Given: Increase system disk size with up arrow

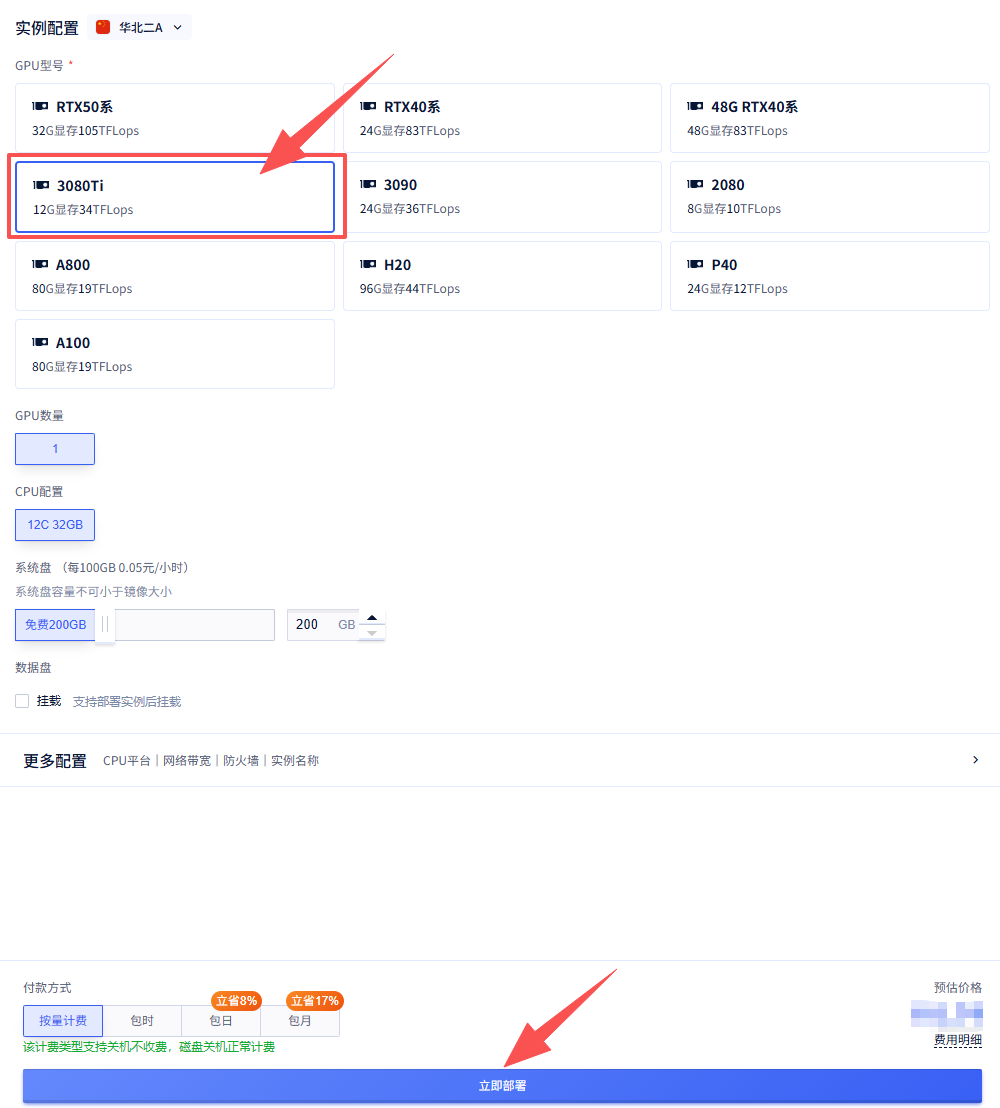Looking at the screenshot, I should (372, 617).
